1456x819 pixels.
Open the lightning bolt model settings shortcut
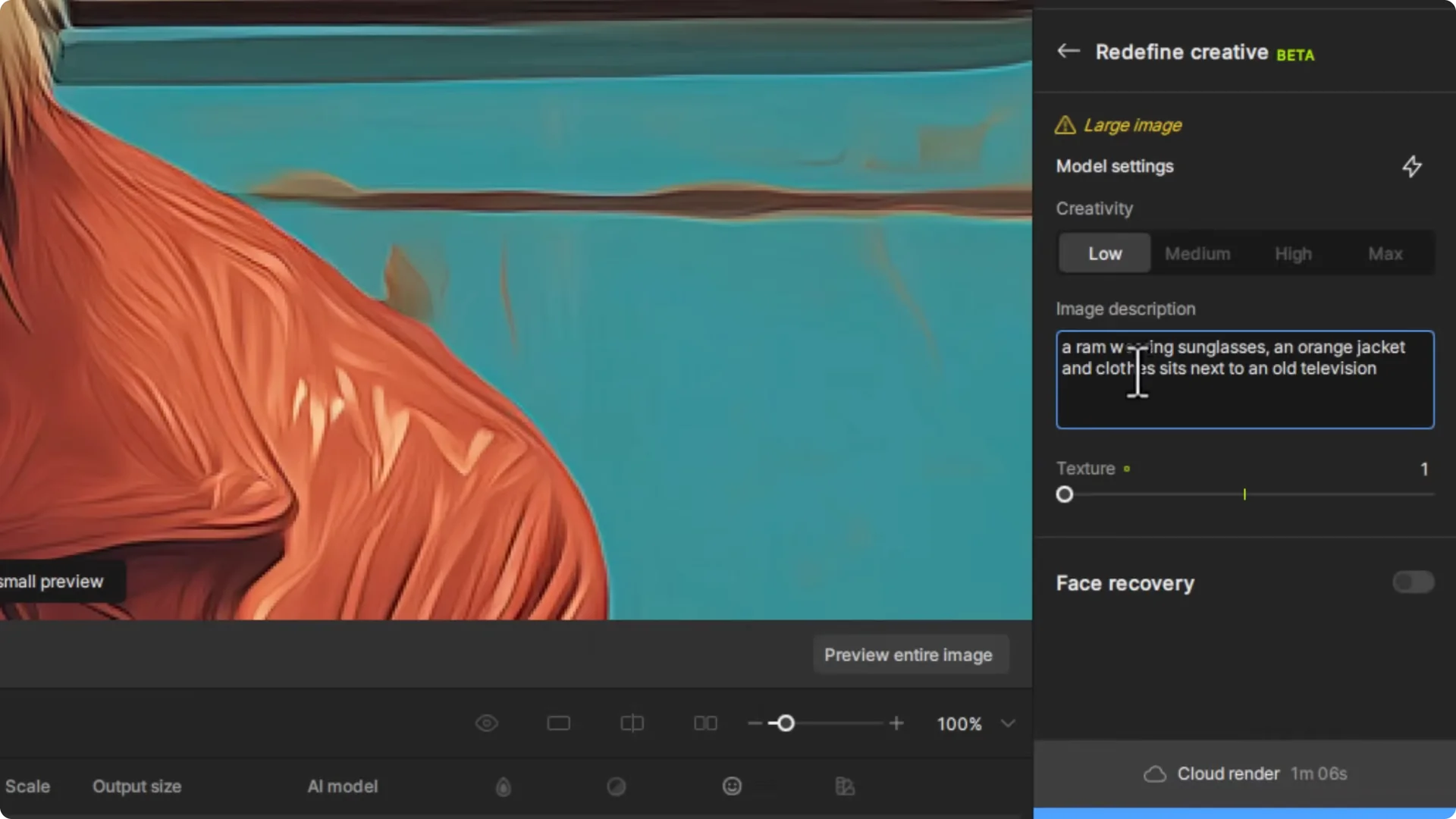1412,167
